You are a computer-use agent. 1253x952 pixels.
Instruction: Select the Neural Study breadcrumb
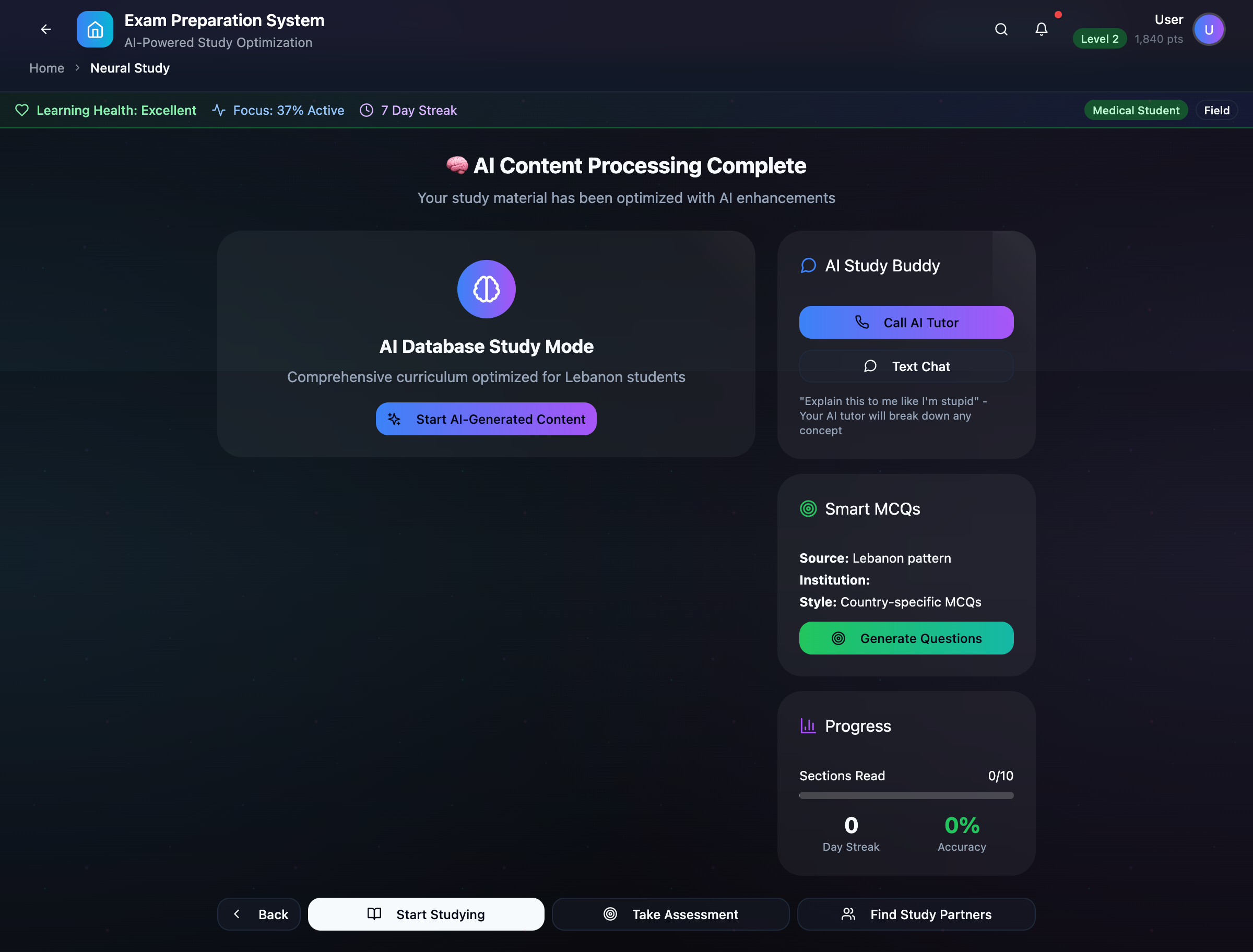tap(130, 68)
